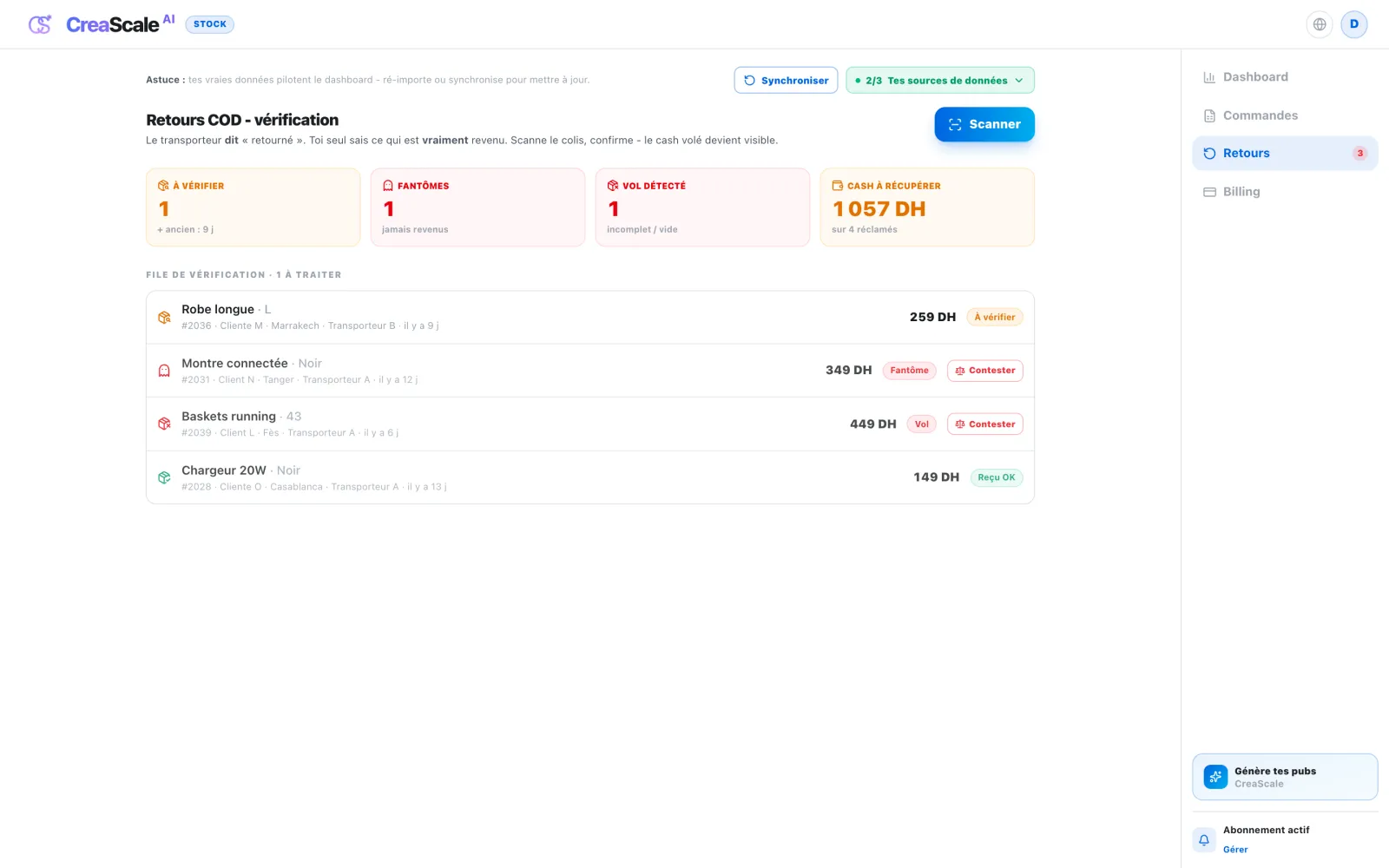Click the Reçu OK tag on Chargeur 20W
Viewport: 1389px width, 868px height.
pyautogui.click(x=997, y=477)
